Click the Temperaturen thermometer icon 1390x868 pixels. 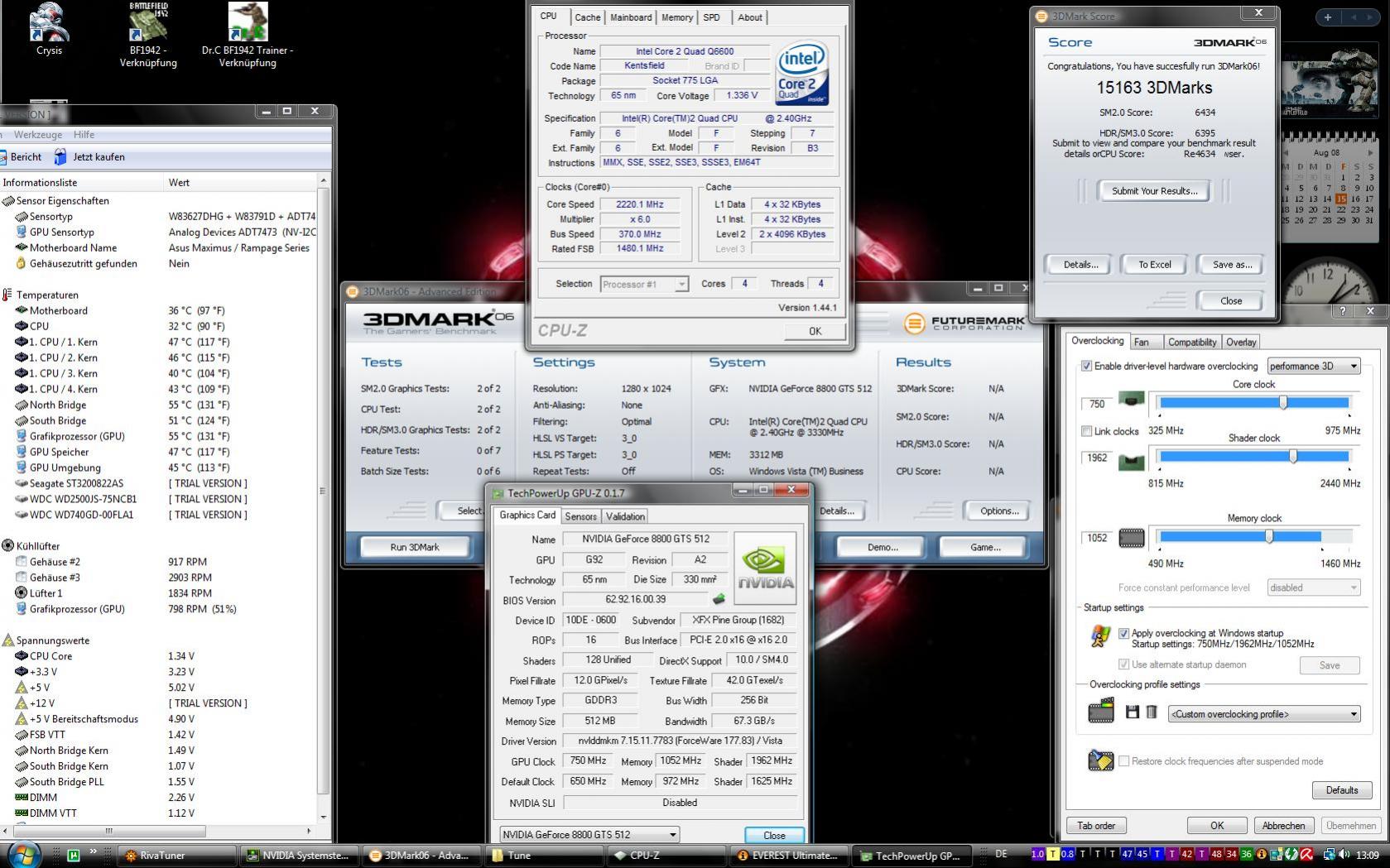click(x=7, y=295)
